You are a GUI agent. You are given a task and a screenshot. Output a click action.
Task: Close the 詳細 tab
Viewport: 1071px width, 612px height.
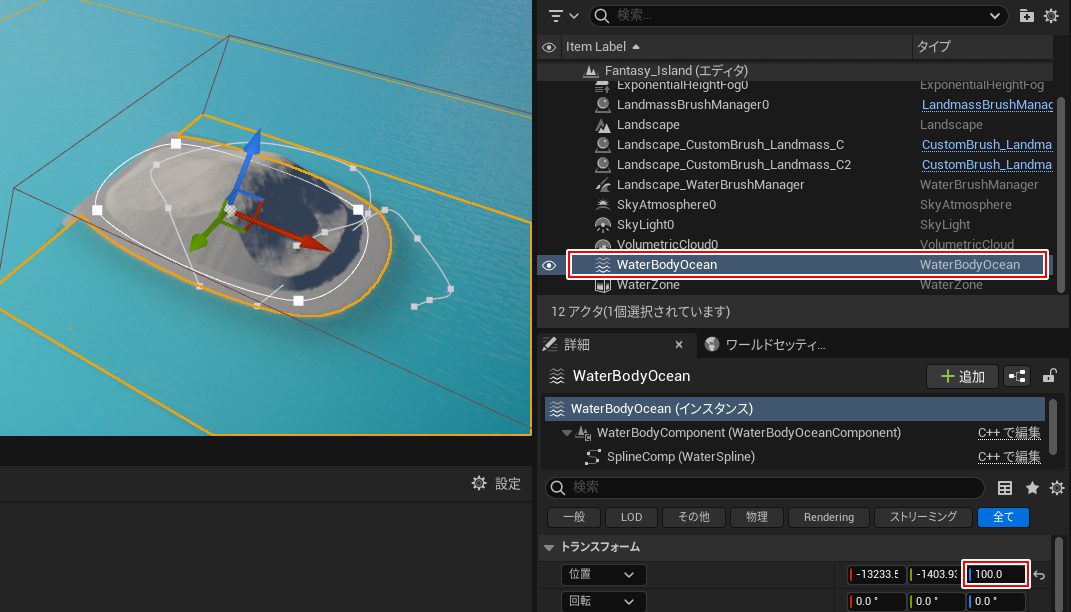pos(679,345)
